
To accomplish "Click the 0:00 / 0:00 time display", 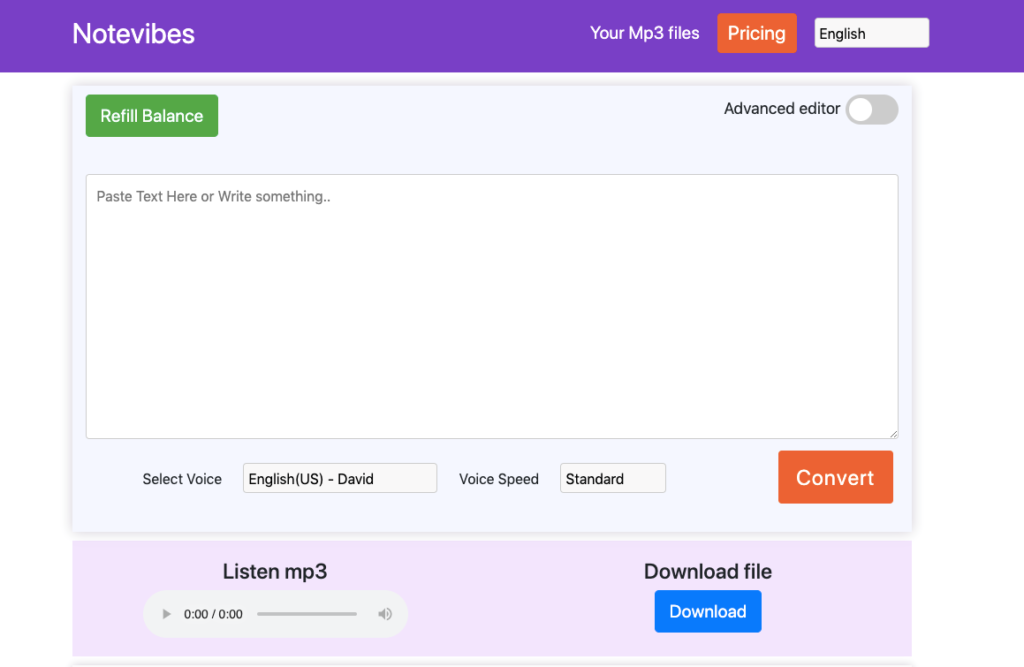I will (213, 614).
